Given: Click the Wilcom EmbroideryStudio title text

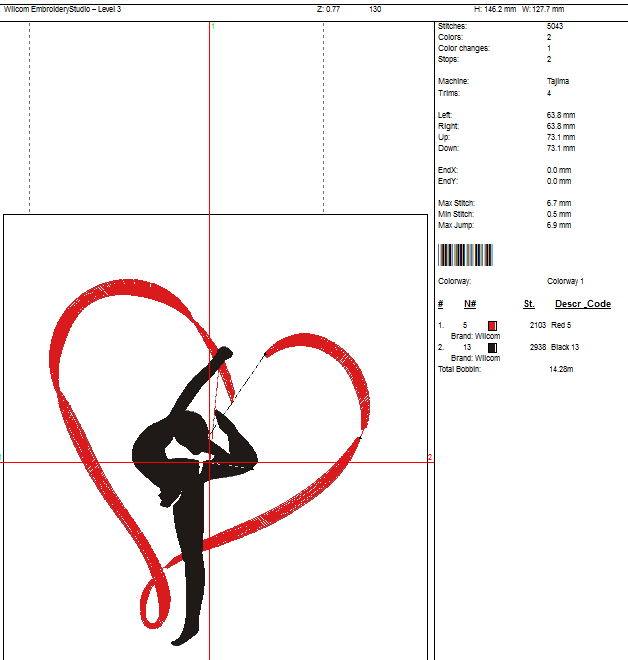Looking at the screenshot, I should coord(62,8).
